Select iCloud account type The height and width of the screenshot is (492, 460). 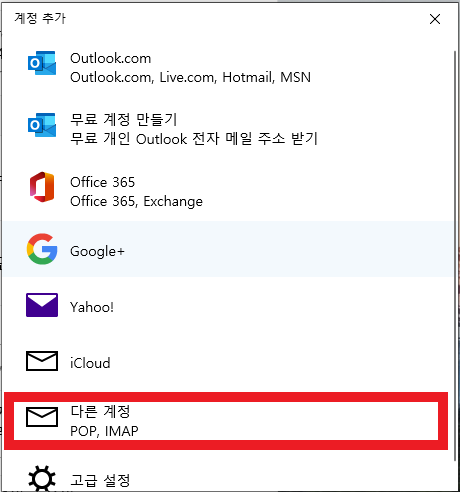click(228, 361)
